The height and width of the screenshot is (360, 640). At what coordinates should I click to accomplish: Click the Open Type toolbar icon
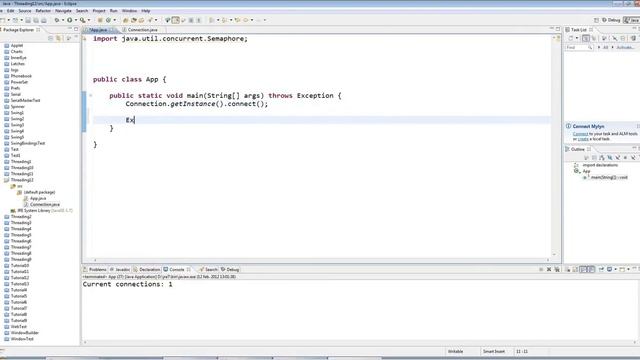click(x=126, y=20)
